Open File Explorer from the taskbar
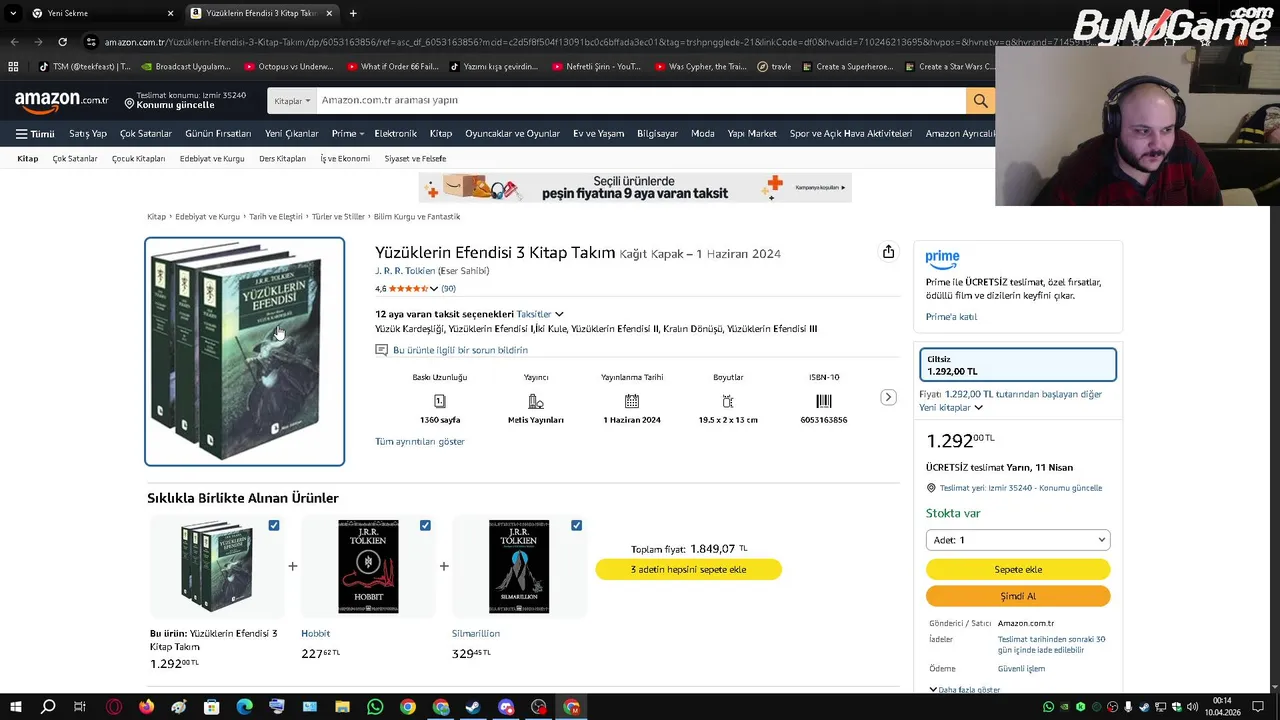The height and width of the screenshot is (720, 1280). tap(342, 707)
